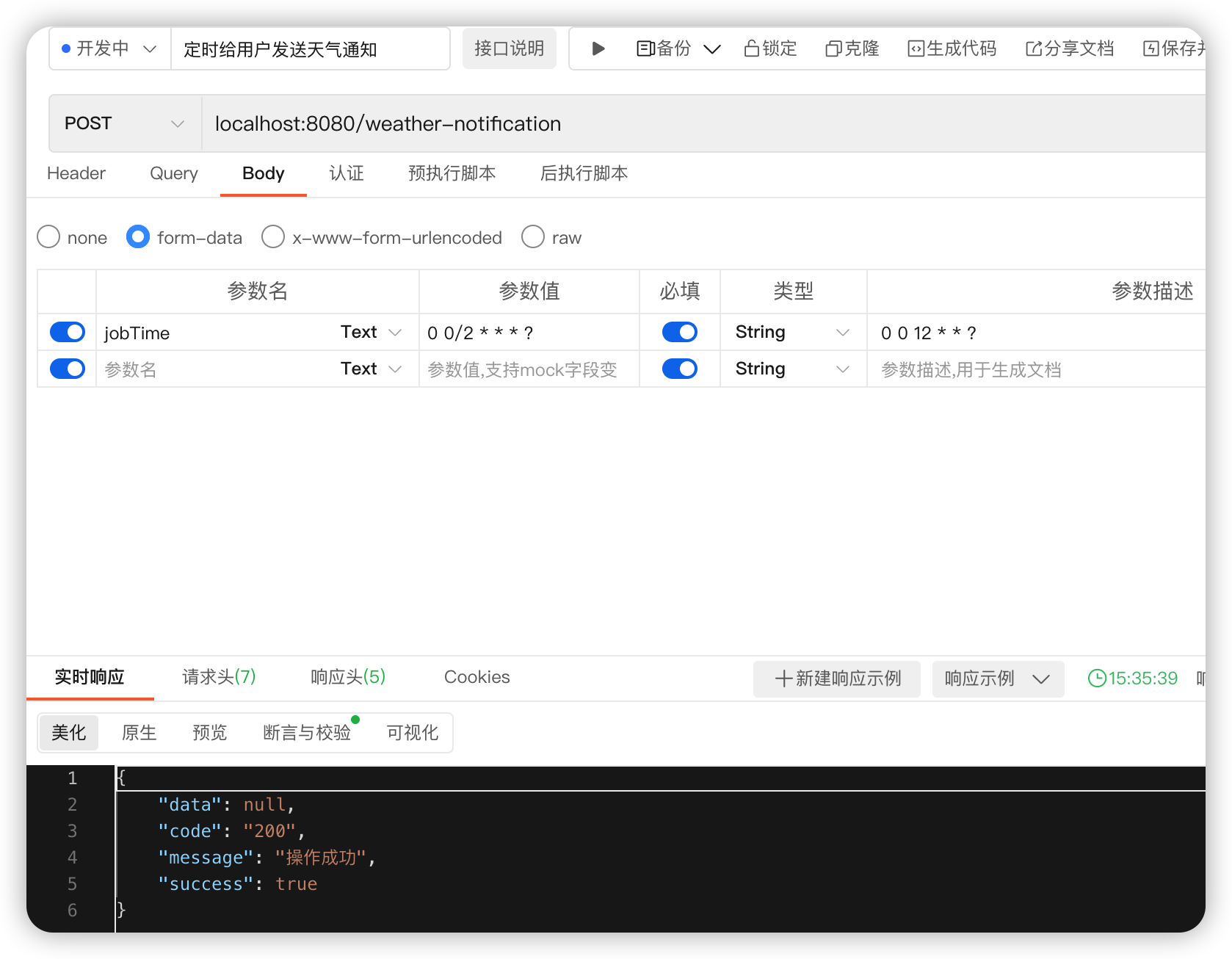Switch to the Header tab
The width and height of the screenshot is (1232, 959).
coord(76,173)
